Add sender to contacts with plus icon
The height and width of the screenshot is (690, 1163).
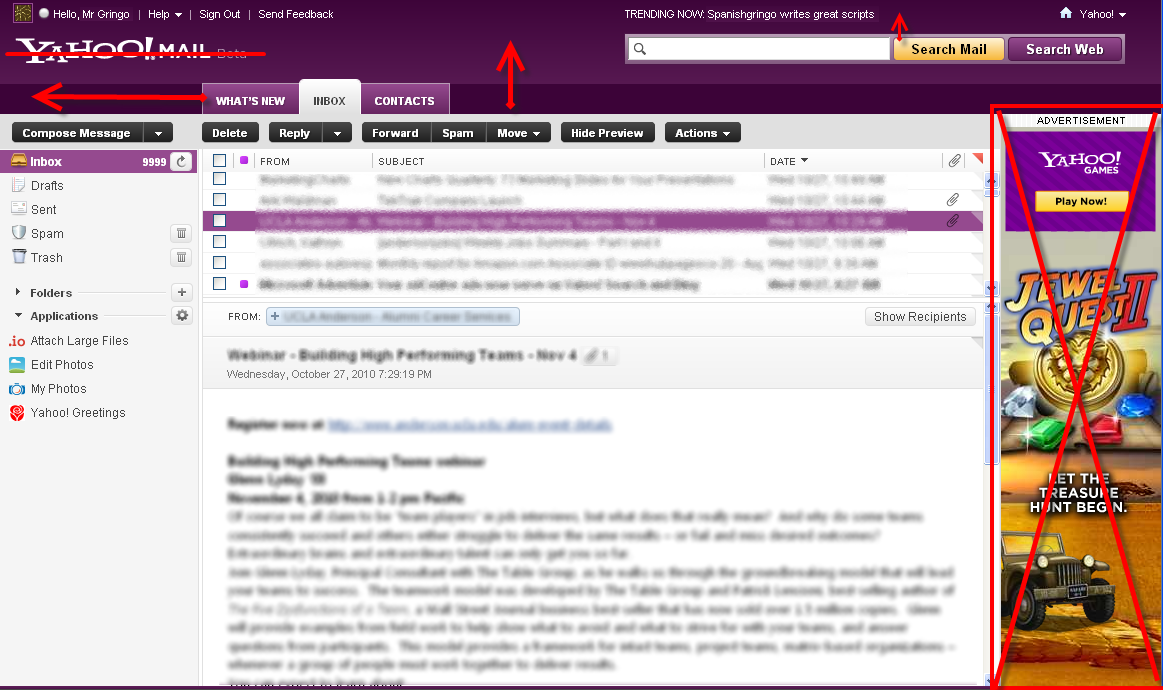(274, 317)
